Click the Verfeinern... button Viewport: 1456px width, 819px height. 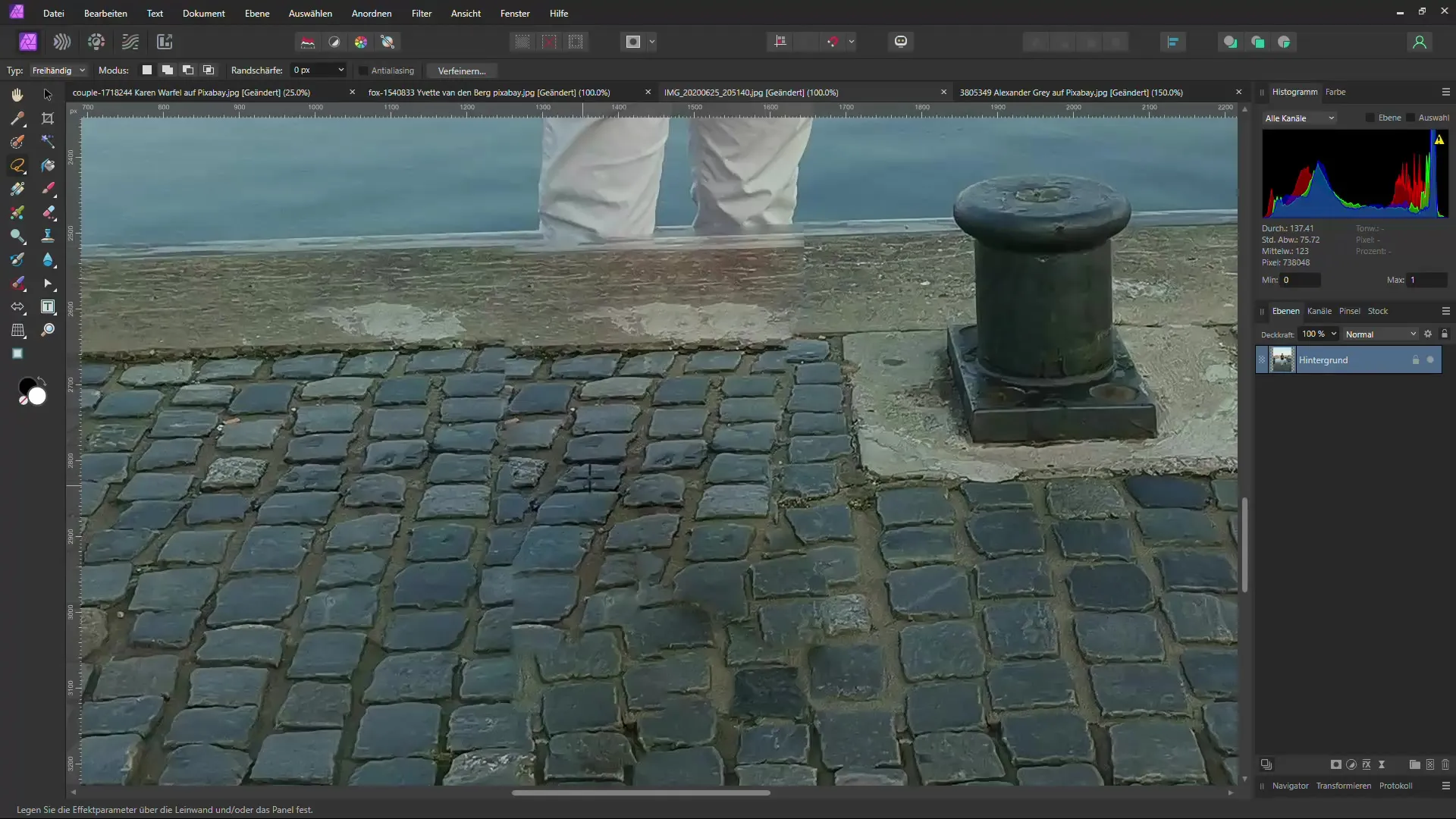[x=462, y=71]
